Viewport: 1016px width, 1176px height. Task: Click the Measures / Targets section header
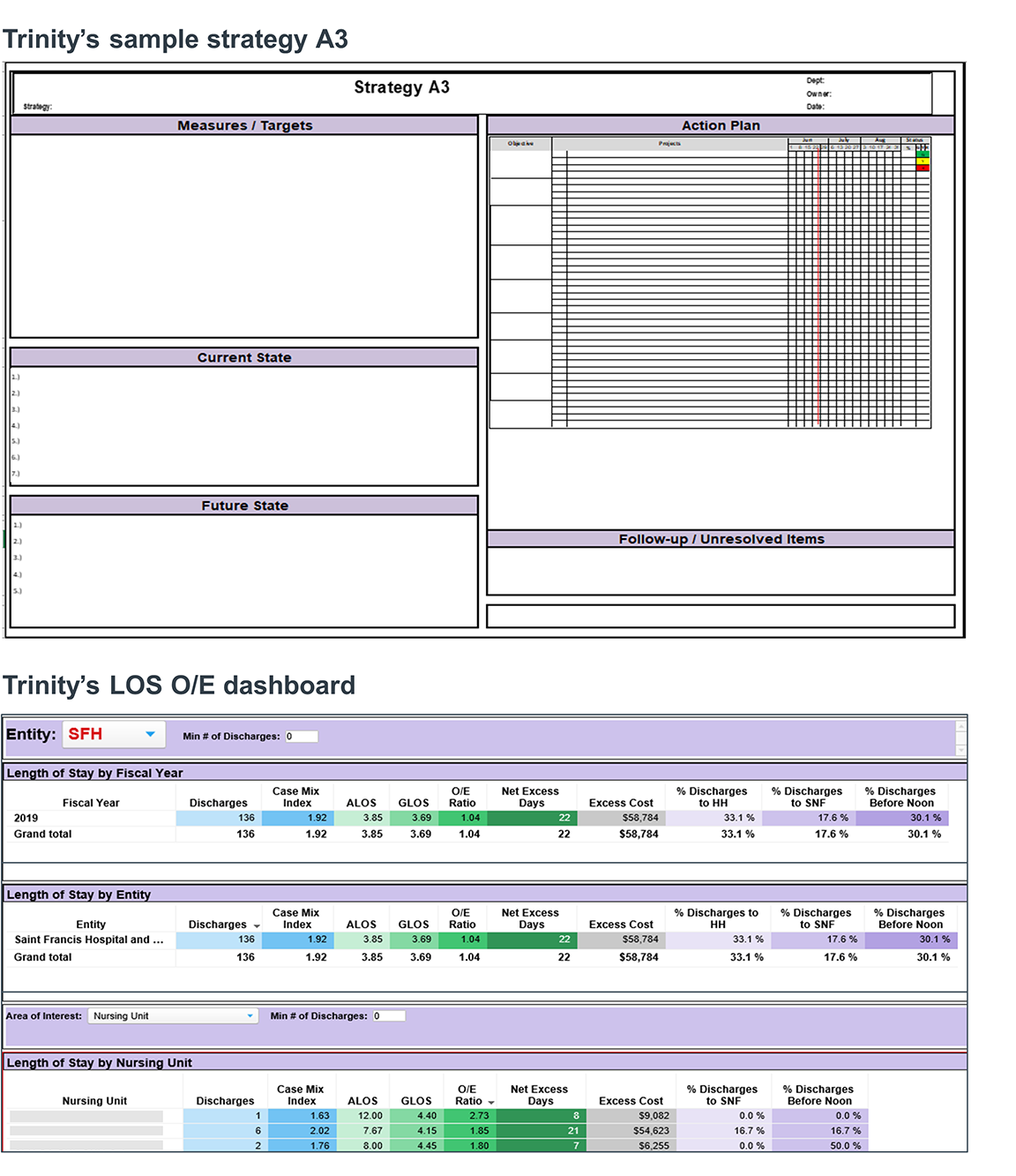[x=244, y=125]
